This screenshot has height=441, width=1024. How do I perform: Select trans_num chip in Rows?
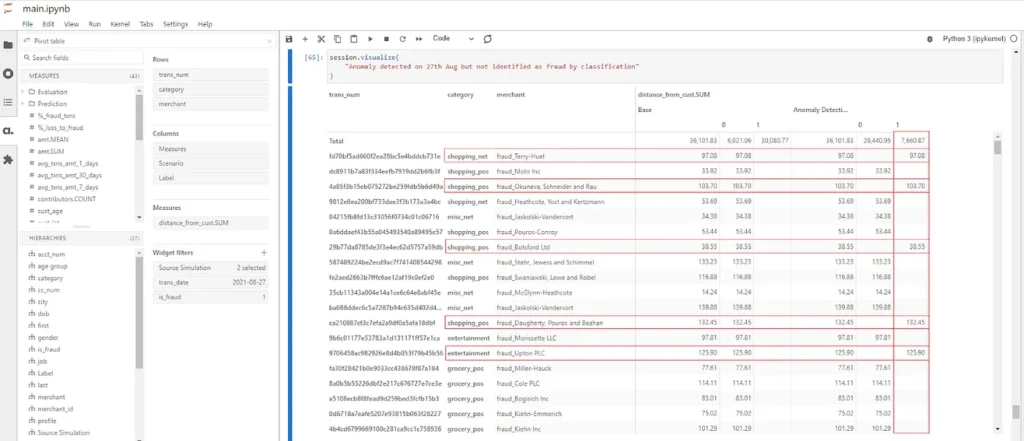coord(211,75)
